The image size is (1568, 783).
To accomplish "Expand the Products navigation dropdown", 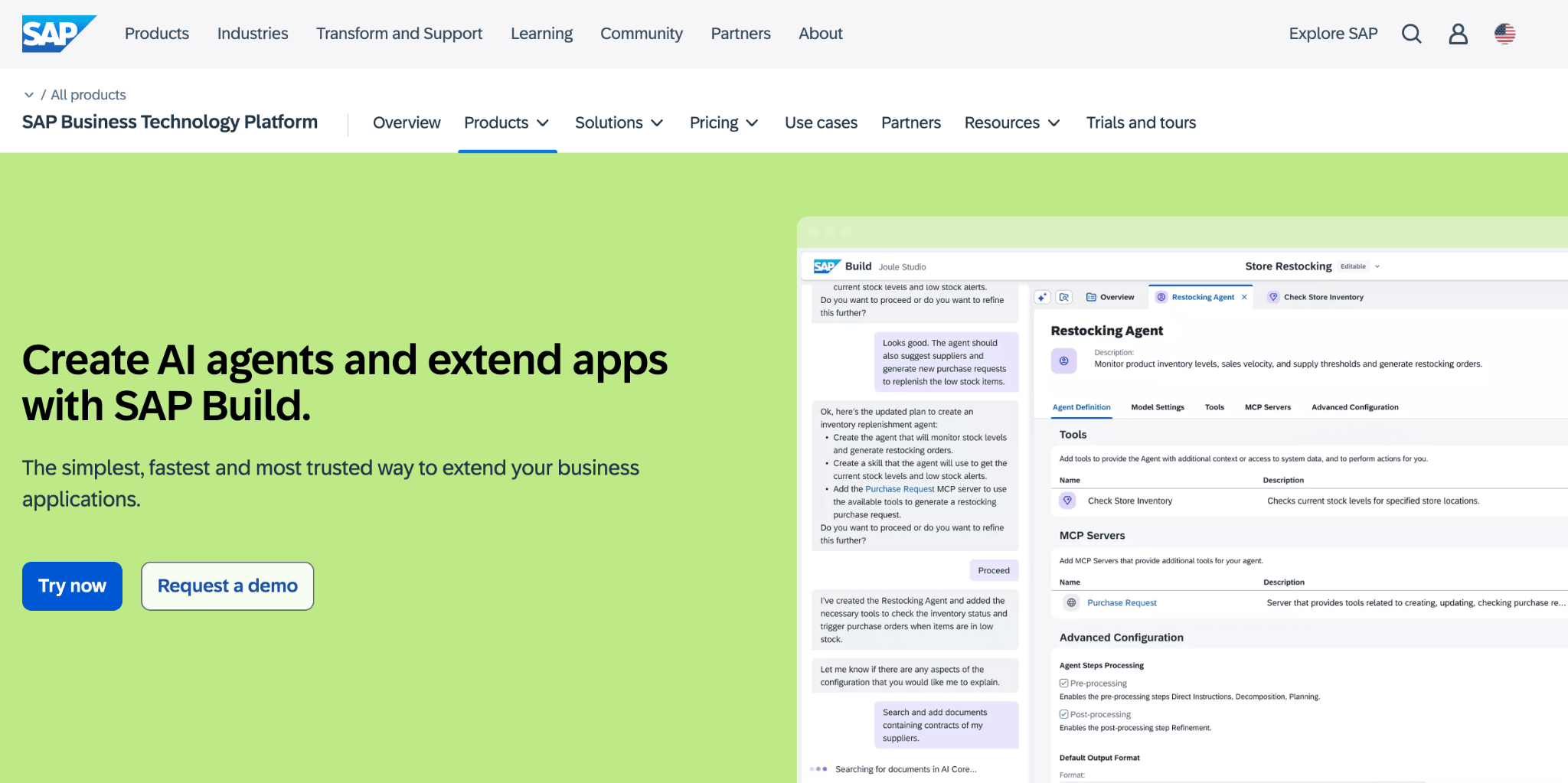I will (x=507, y=122).
